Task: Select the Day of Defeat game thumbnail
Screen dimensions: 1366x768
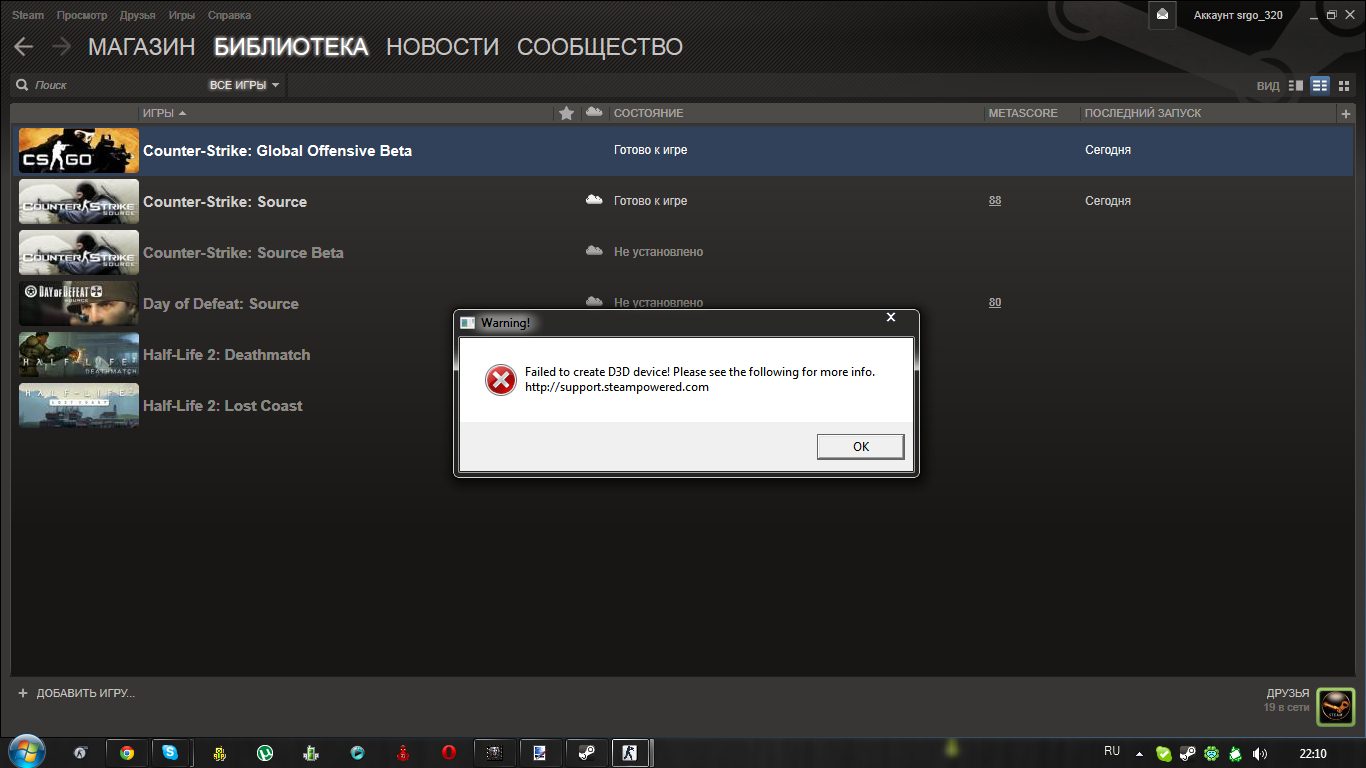Action: pos(79,303)
